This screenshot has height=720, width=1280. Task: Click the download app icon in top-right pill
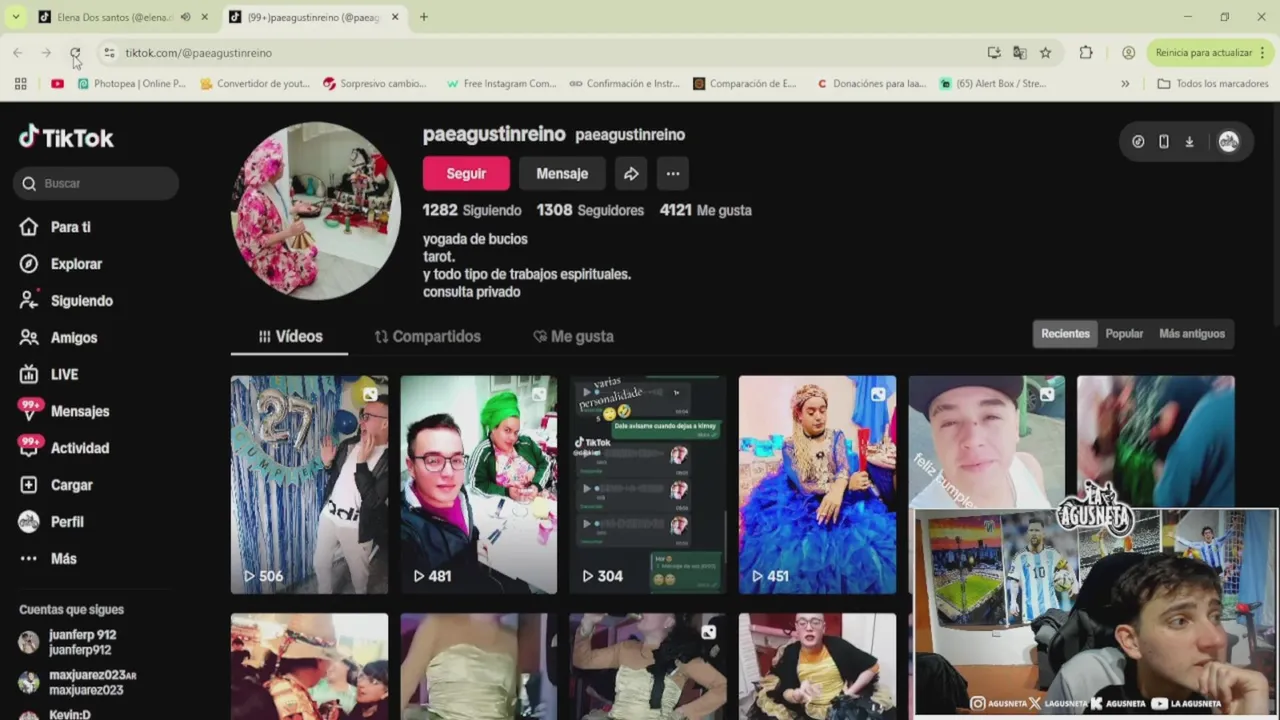pyautogui.click(x=1189, y=142)
